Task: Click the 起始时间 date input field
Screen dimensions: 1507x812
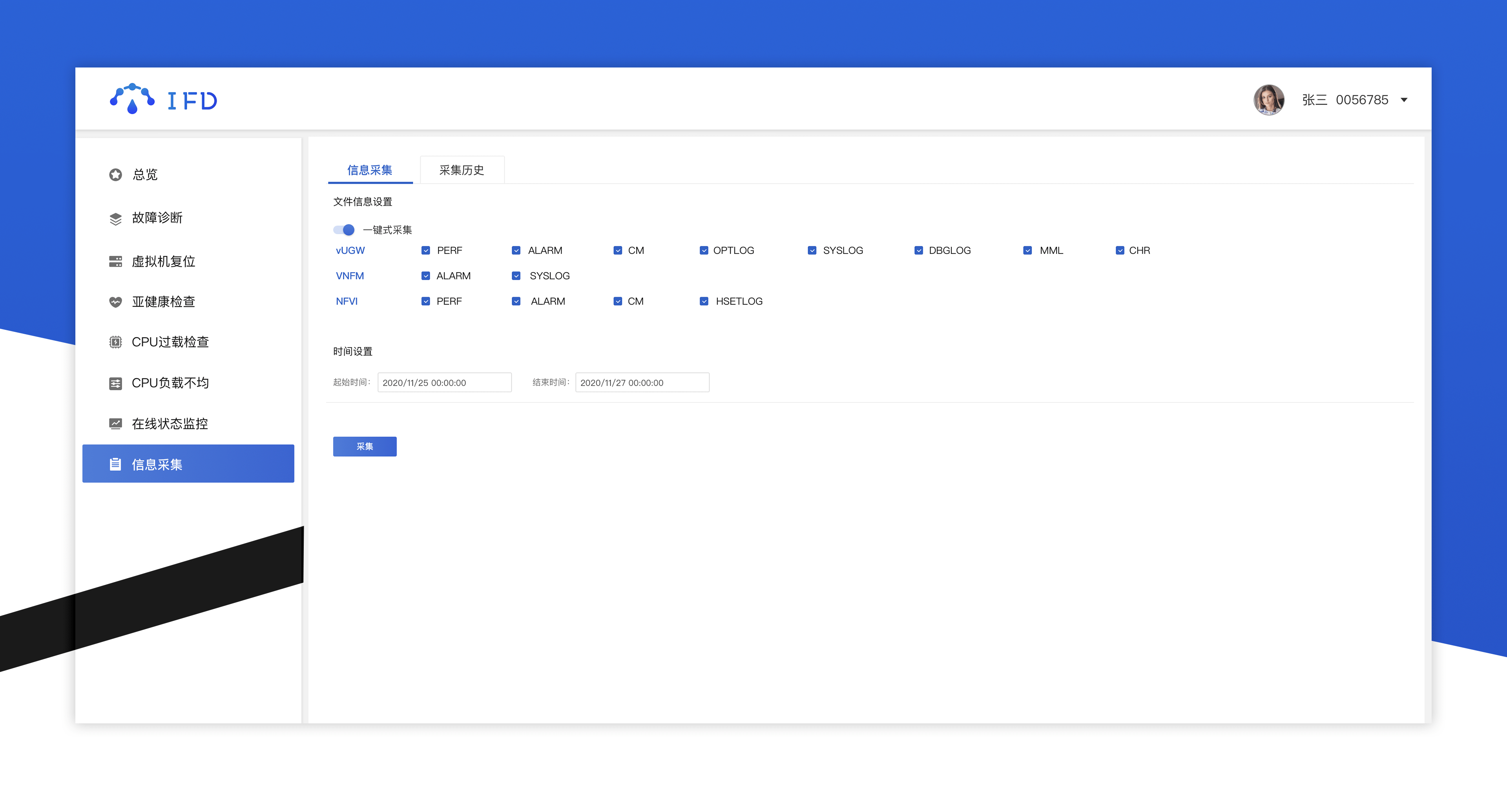Action: click(x=444, y=382)
